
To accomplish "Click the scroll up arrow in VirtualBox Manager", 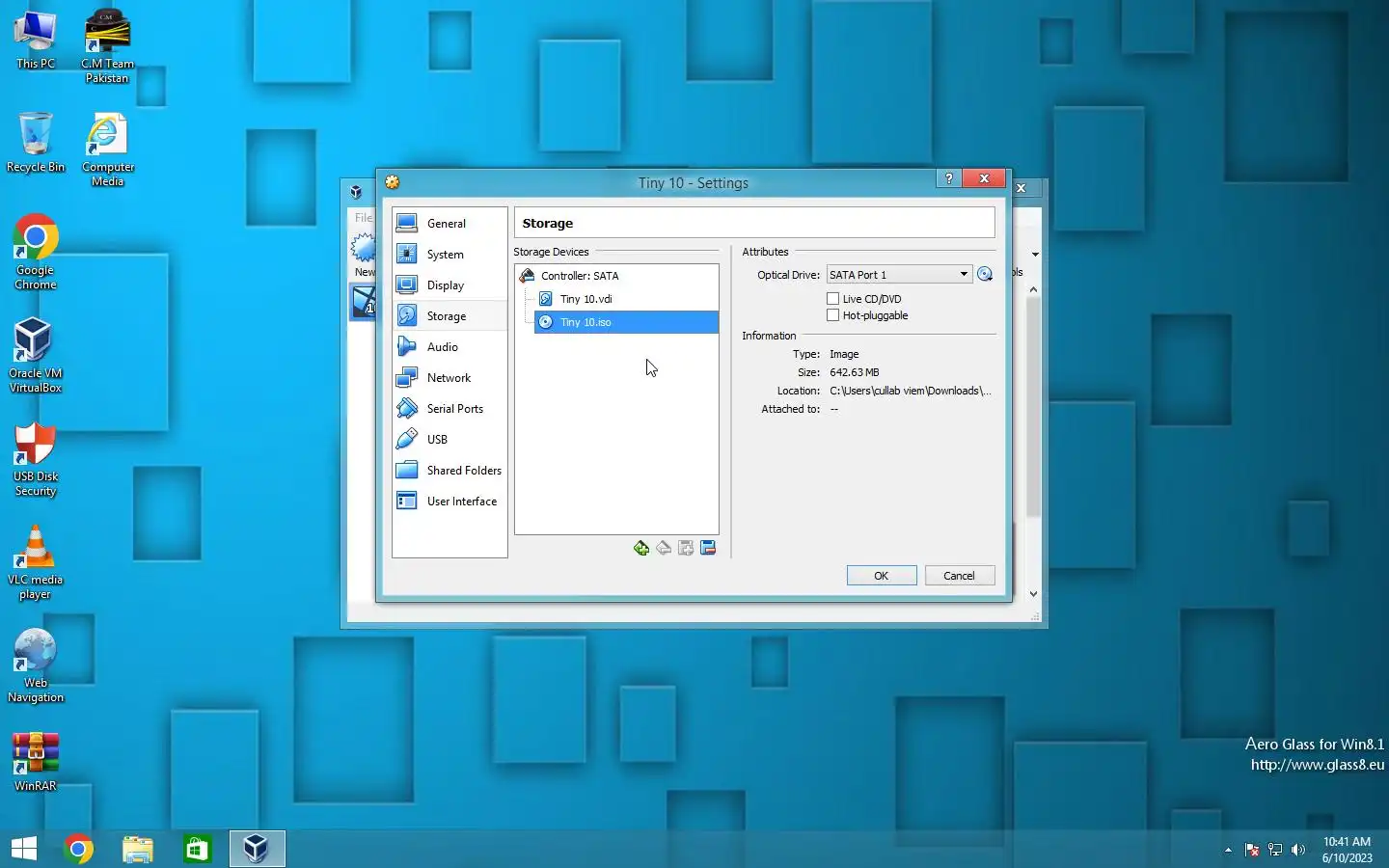I will (1034, 289).
